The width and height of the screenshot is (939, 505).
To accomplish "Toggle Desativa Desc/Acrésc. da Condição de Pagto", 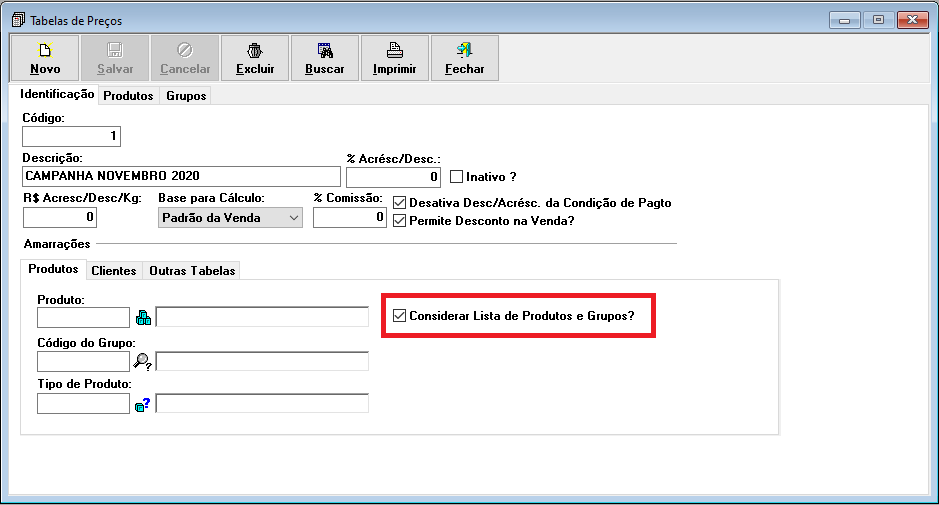I will tap(399, 203).
